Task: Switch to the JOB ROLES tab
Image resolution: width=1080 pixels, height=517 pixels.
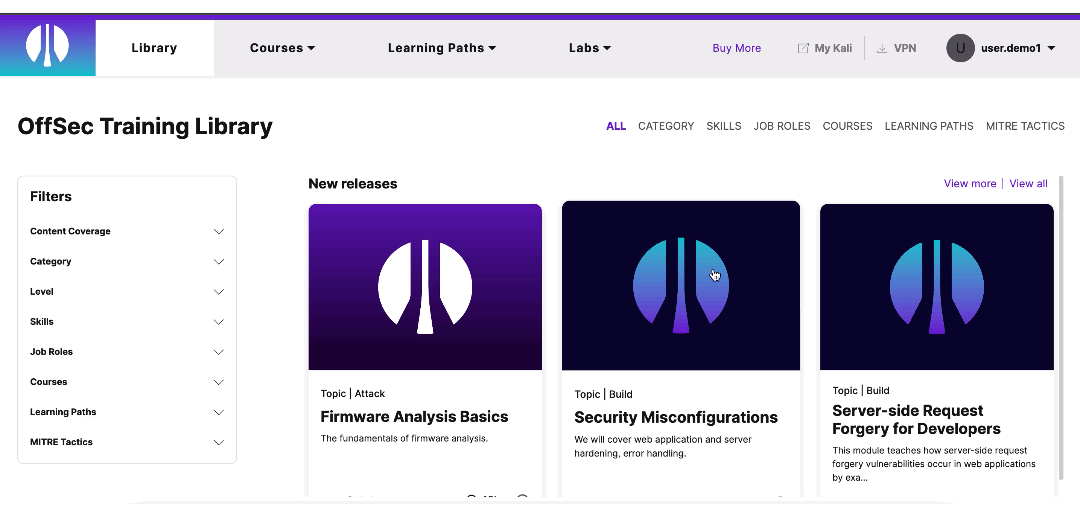Action: tap(782, 126)
